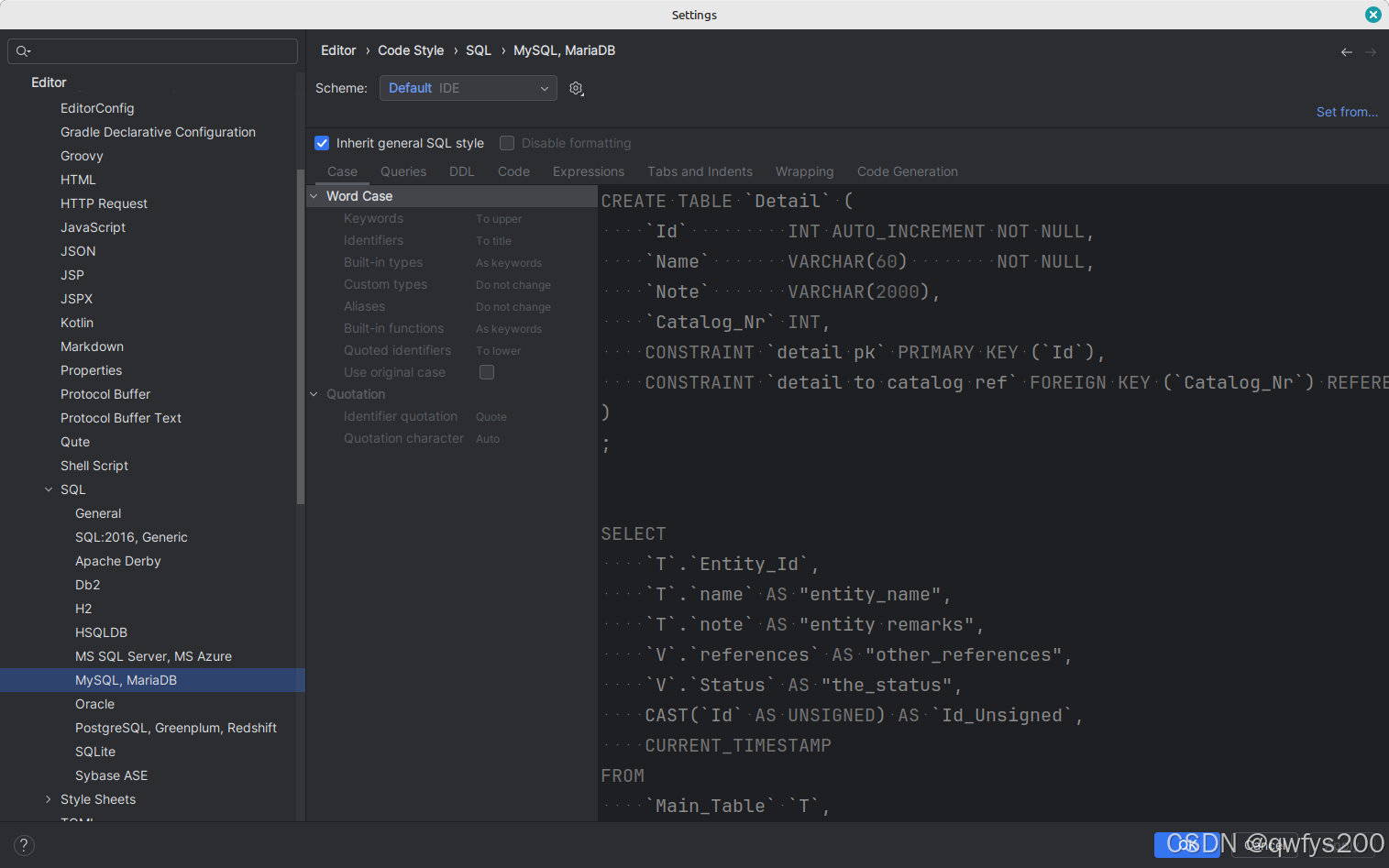Select HTML code style
This screenshot has width=1389, height=868.
coord(78,180)
